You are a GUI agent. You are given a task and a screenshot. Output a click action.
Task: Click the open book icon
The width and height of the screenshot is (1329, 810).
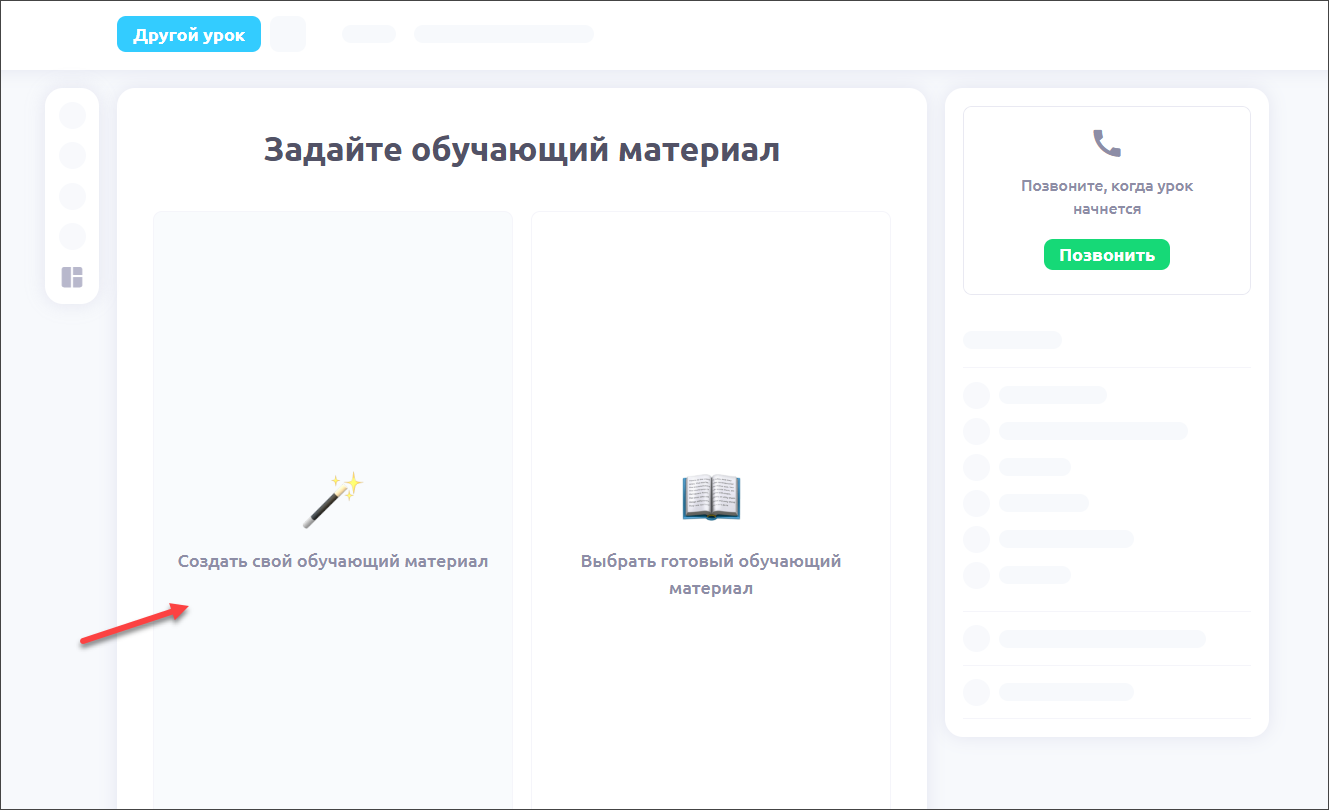pos(711,497)
